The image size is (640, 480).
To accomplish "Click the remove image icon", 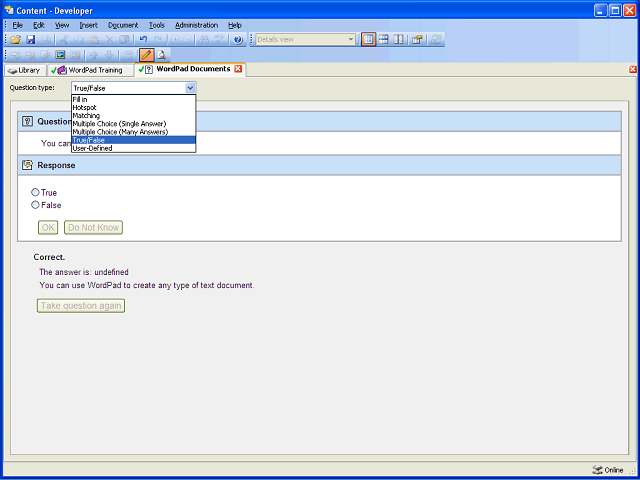I will click(x=76, y=55).
